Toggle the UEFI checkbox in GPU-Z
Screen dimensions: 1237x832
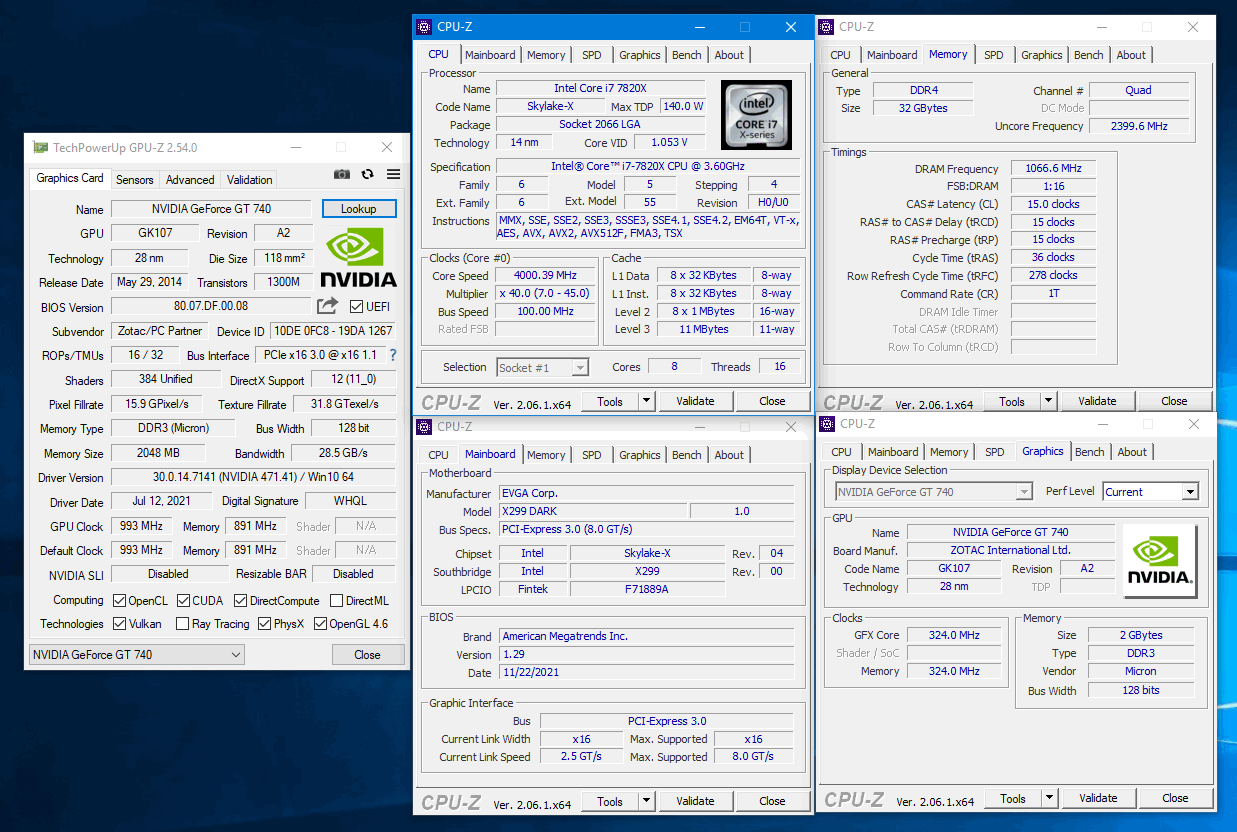tap(357, 306)
